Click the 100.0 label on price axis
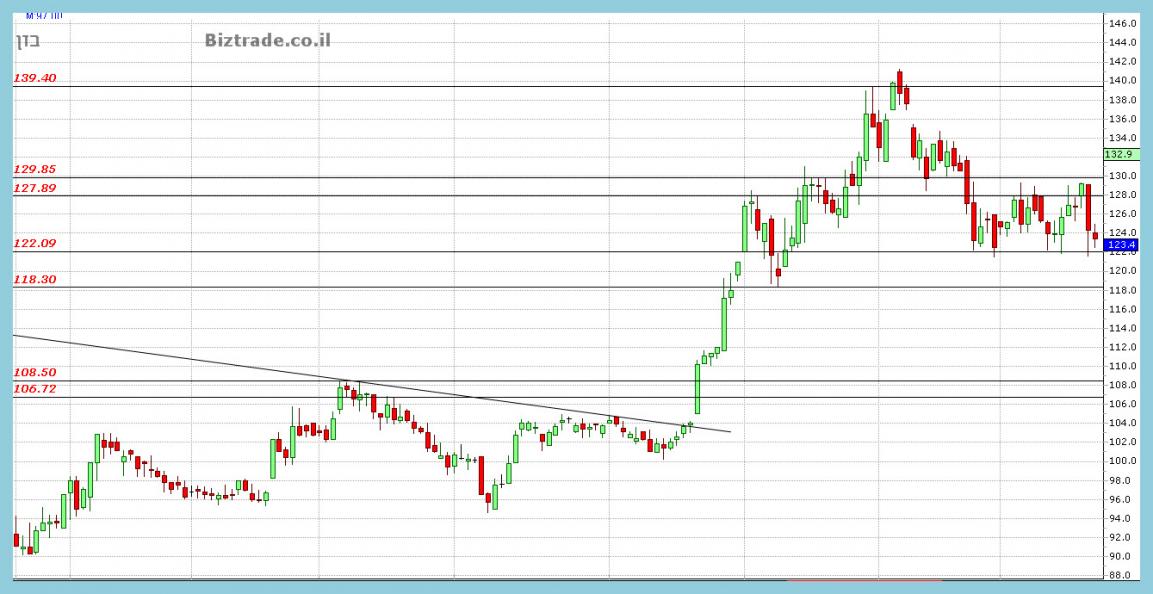This screenshot has width=1153, height=594. pyautogui.click(x=1125, y=461)
